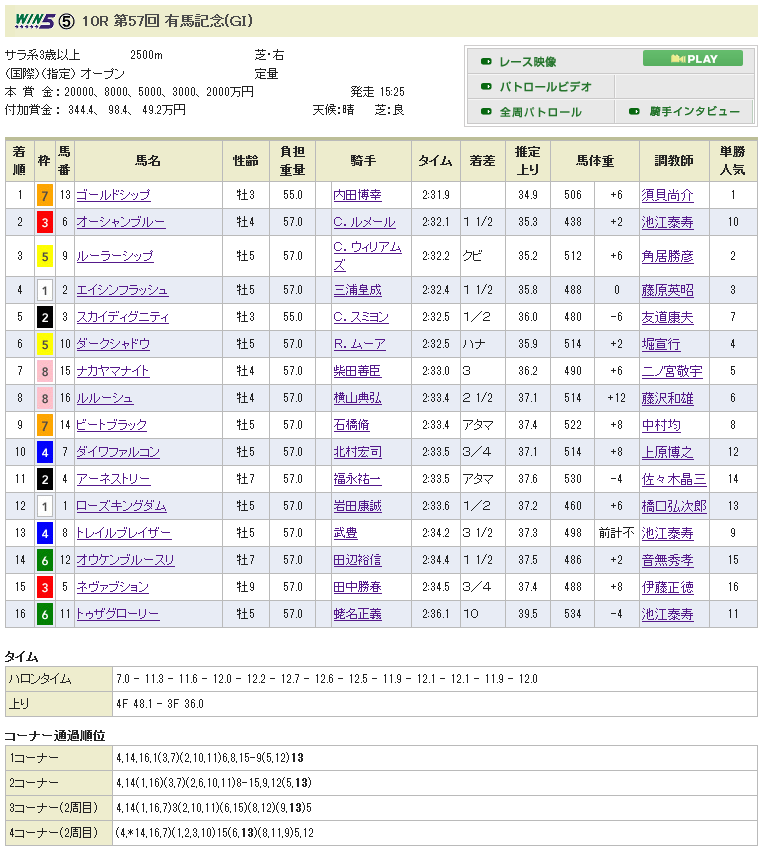Open horse ゴールドシップ profile link
Screen dimensions: 760x852
[113, 195]
